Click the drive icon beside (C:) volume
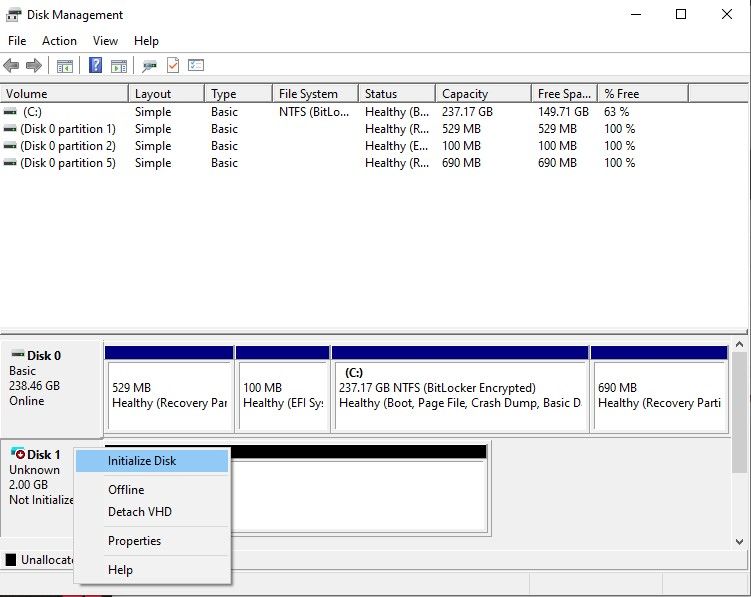This screenshot has height=597, width=751. click(10, 112)
